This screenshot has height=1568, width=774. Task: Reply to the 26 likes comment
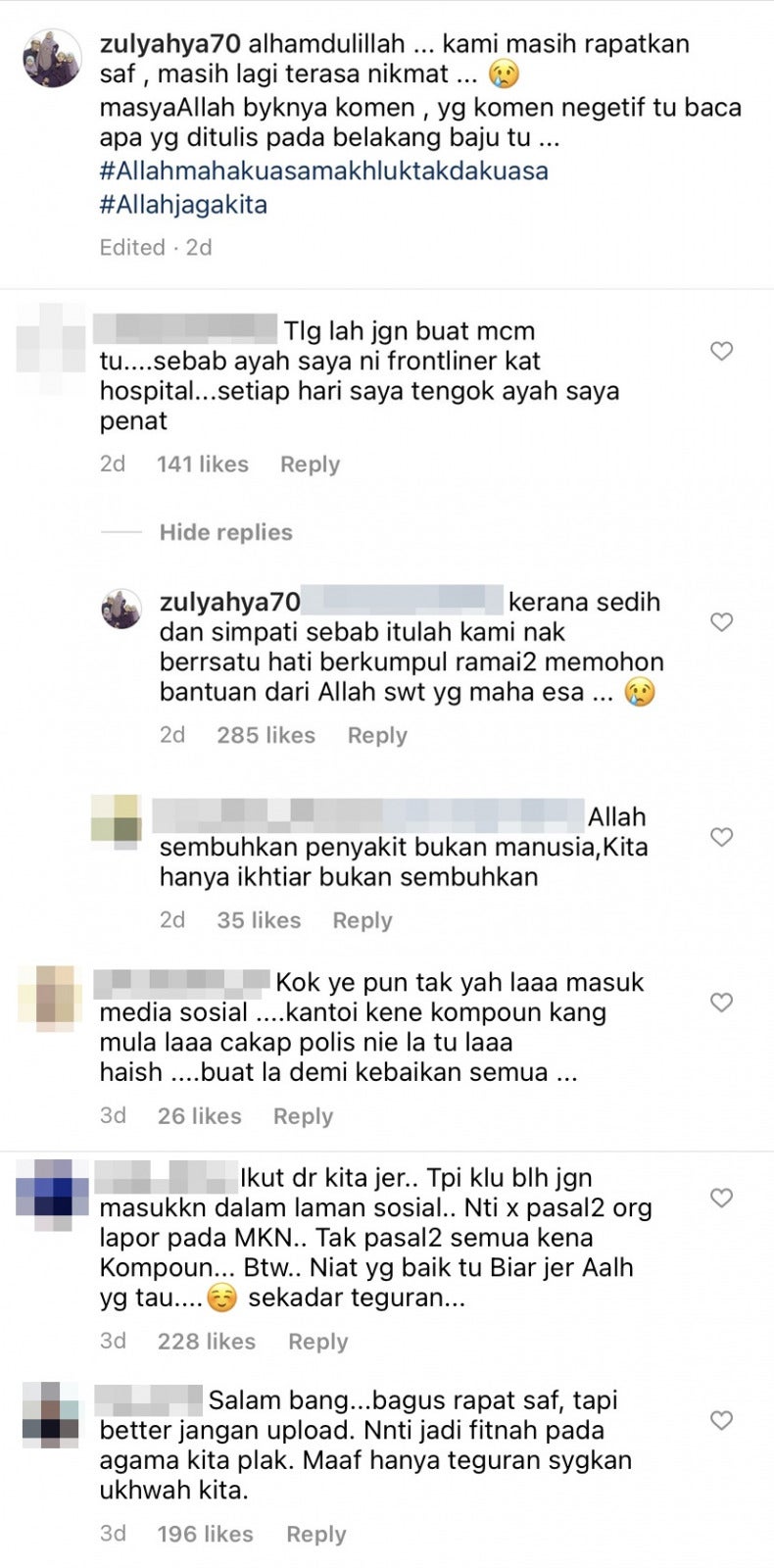pos(303,1116)
